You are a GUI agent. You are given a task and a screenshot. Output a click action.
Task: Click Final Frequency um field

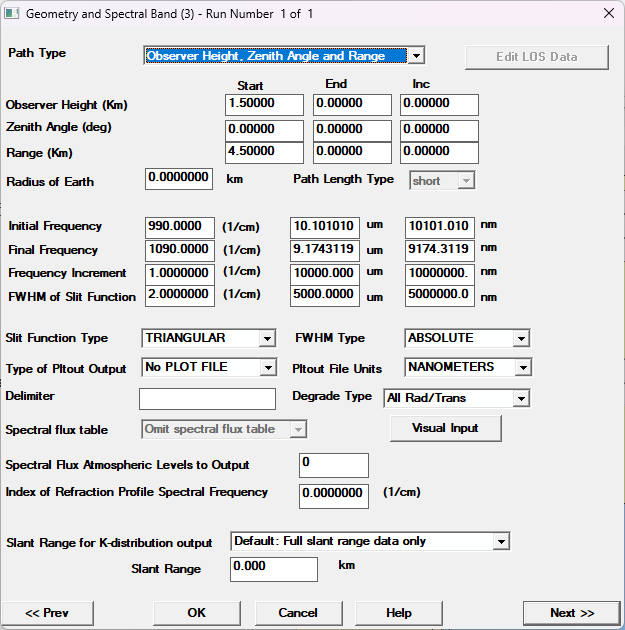pos(325,251)
